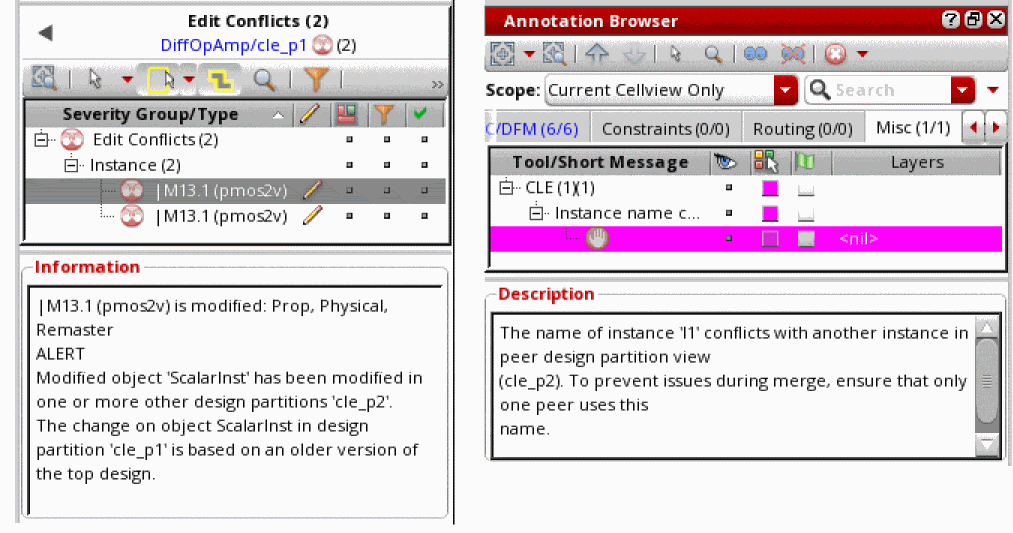This screenshot has height=533, width=1013.
Task: Click the back arrow in Edit Conflicts panel
Action: (x=45, y=33)
